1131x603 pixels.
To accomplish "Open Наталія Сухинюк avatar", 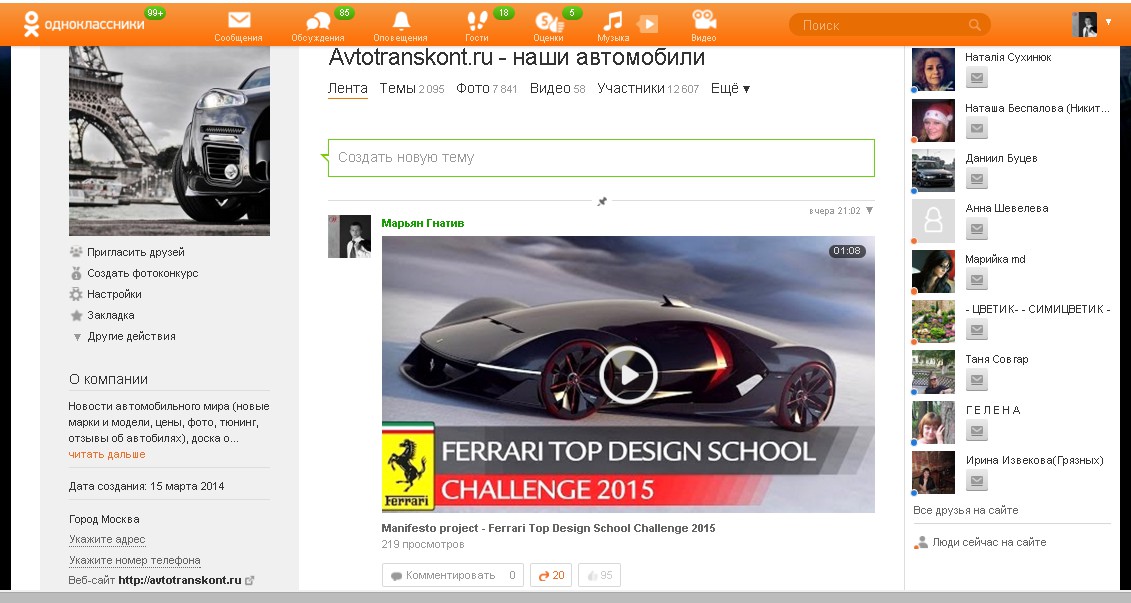I will pos(933,70).
